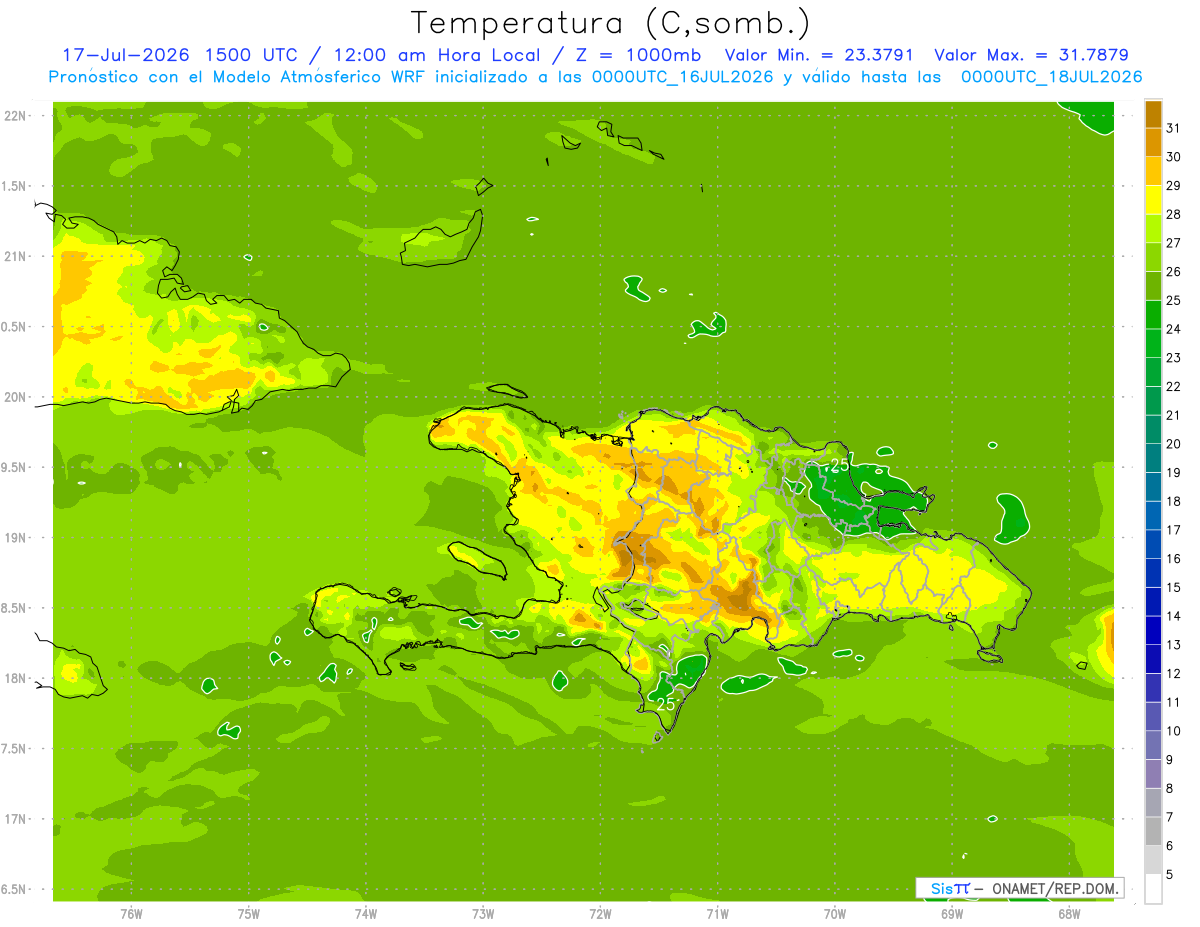
Task: Click the 76W longitude label
Action: 131,913
